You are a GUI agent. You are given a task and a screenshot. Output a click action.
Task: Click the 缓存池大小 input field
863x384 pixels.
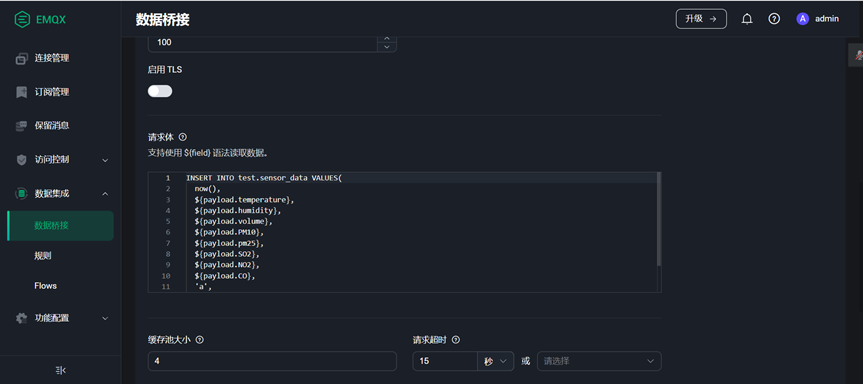(x=272, y=361)
